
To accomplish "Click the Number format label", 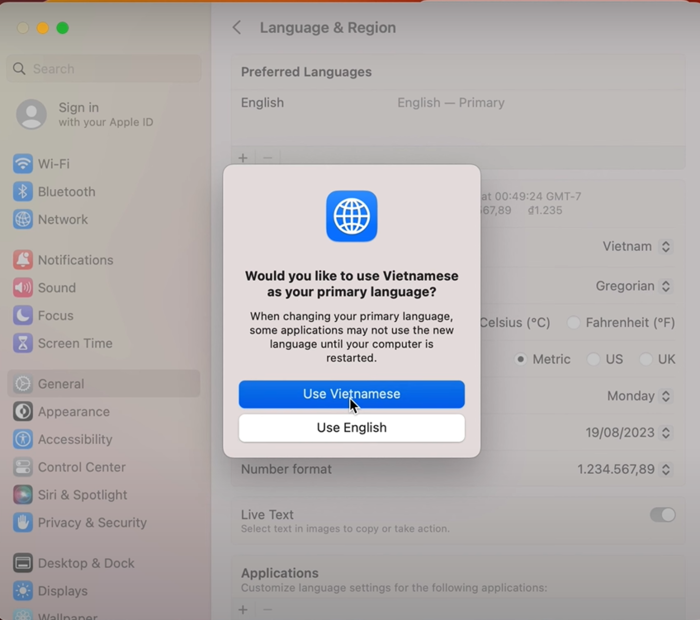I will [x=286, y=469].
